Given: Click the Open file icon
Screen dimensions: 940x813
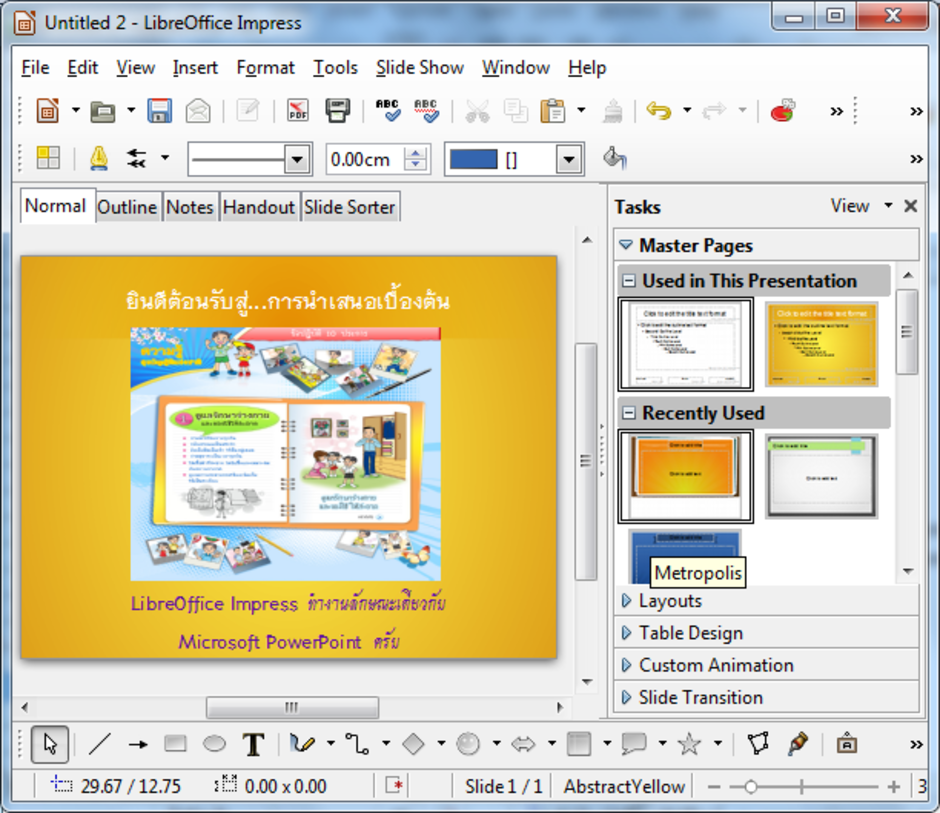Looking at the screenshot, I should (x=103, y=111).
